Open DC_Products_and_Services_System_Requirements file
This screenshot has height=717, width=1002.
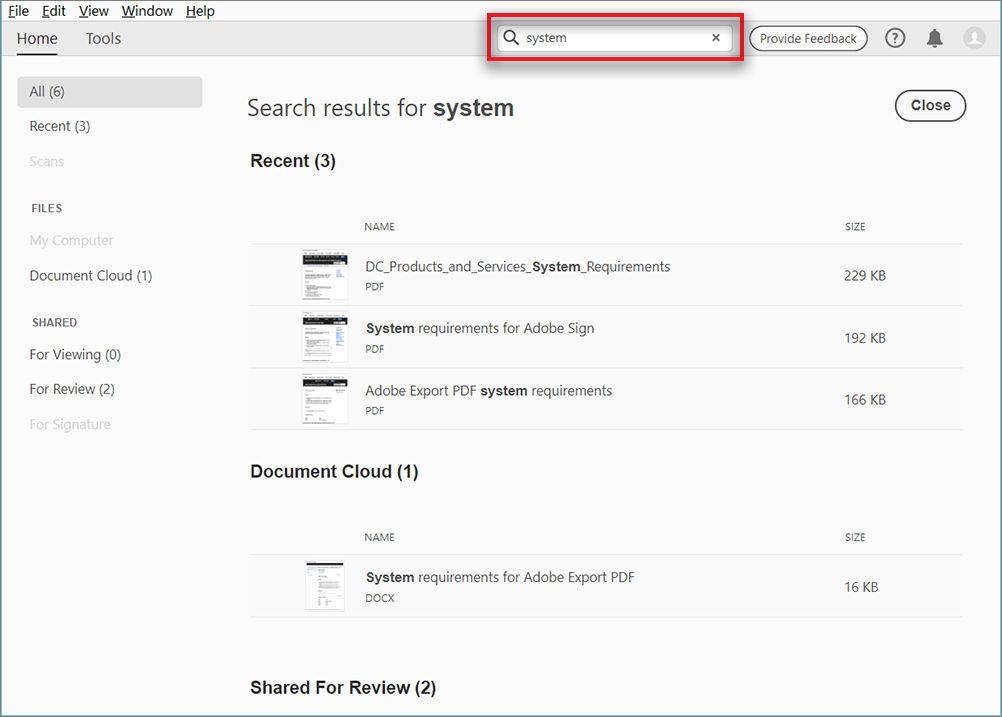(517, 266)
